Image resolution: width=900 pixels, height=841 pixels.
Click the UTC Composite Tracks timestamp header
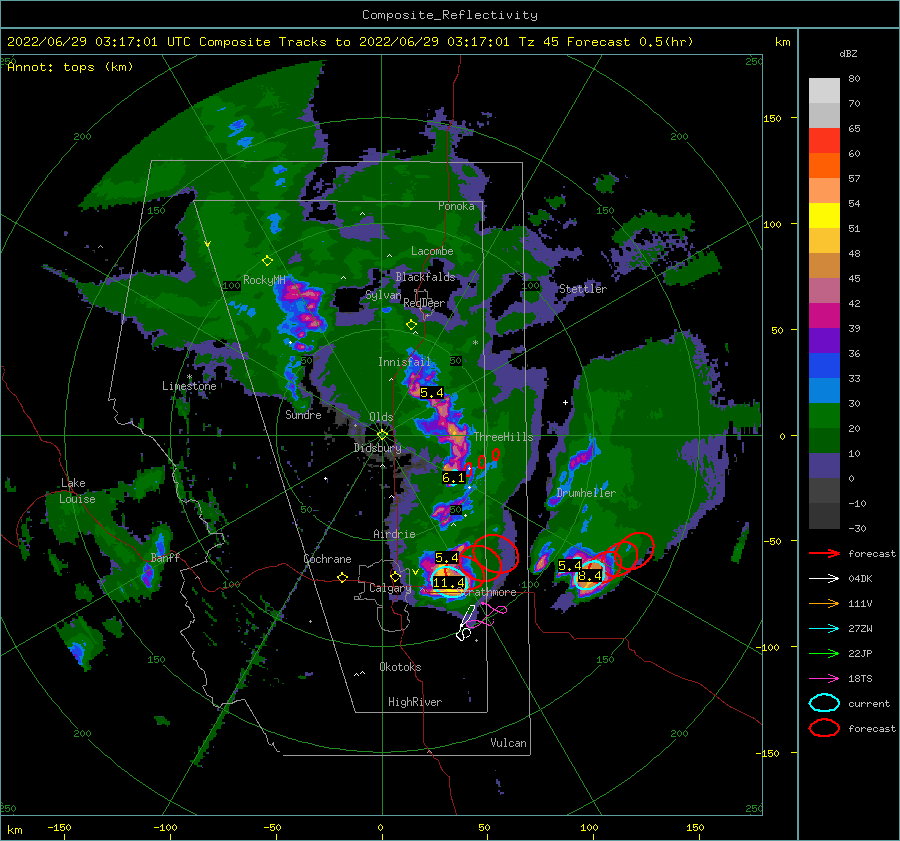pos(350,42)
